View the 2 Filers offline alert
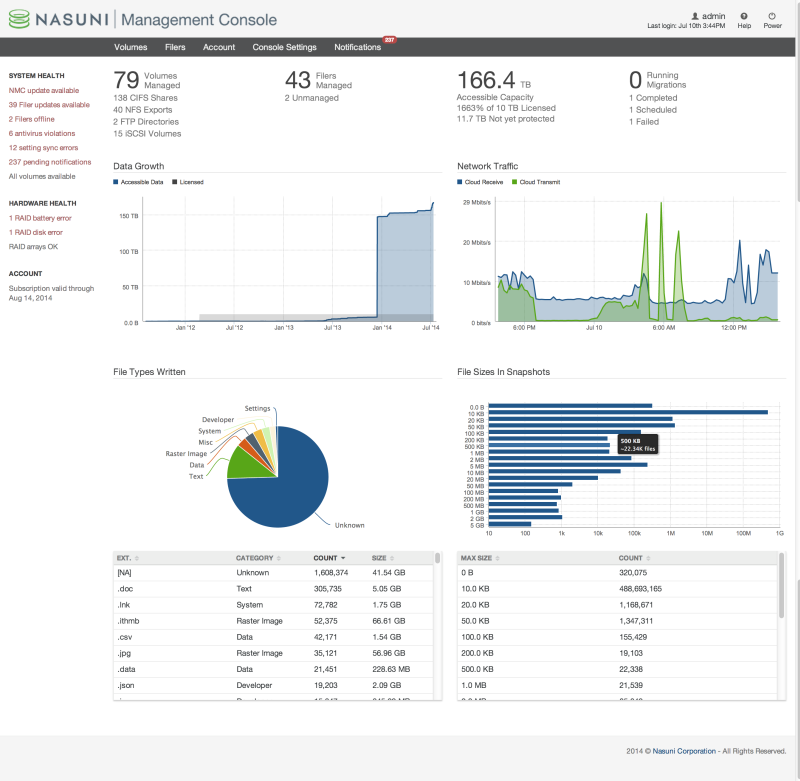 pos(32,119)
